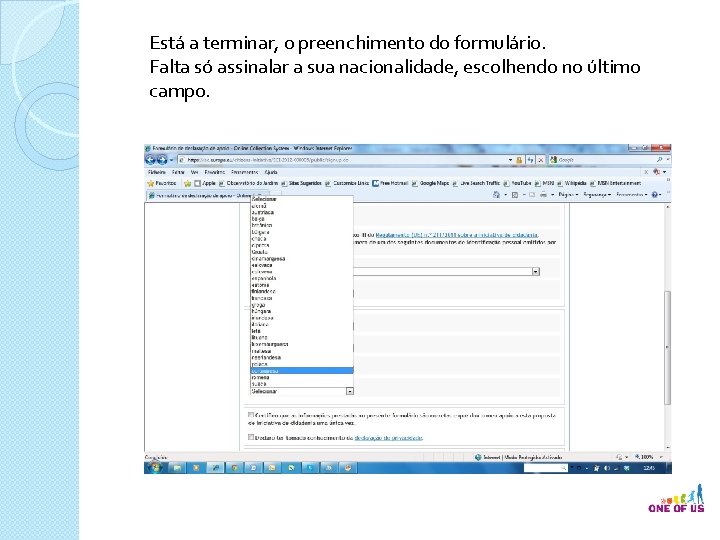Choose 'dinamarquesa' from the nationality list
Viewport: 720px width, 540px height.
tap(302, 259)
